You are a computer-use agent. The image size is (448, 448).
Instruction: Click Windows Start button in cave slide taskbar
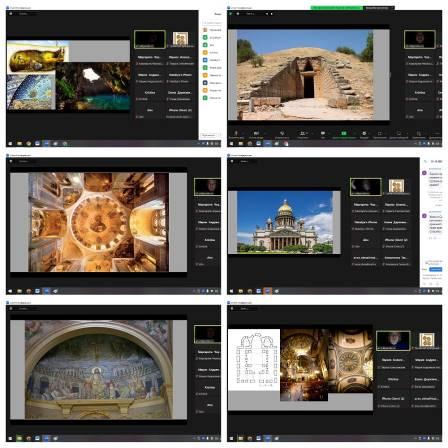[x=10, y=144]
